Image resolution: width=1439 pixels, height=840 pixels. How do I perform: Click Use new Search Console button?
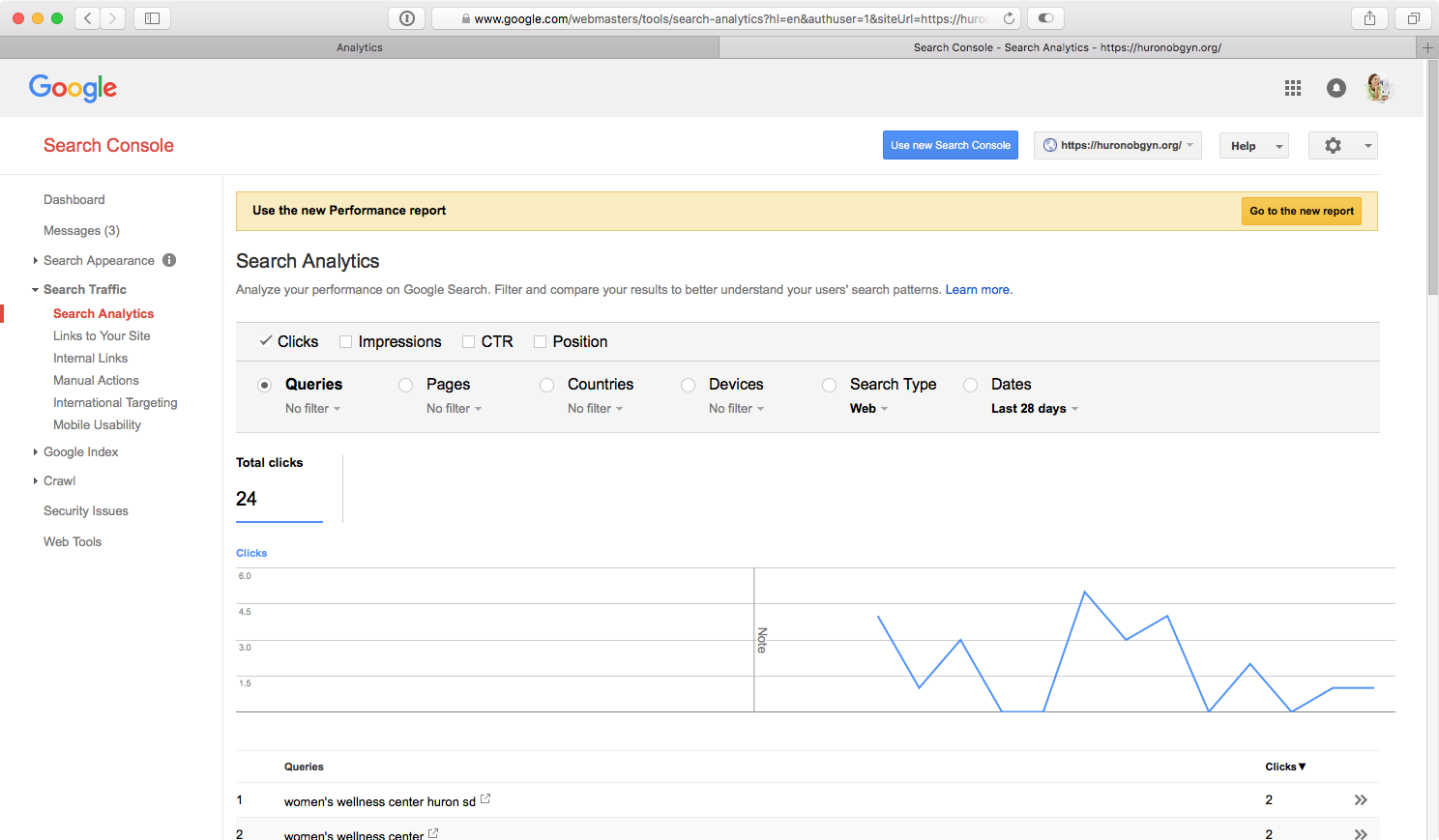coord(951,145)
